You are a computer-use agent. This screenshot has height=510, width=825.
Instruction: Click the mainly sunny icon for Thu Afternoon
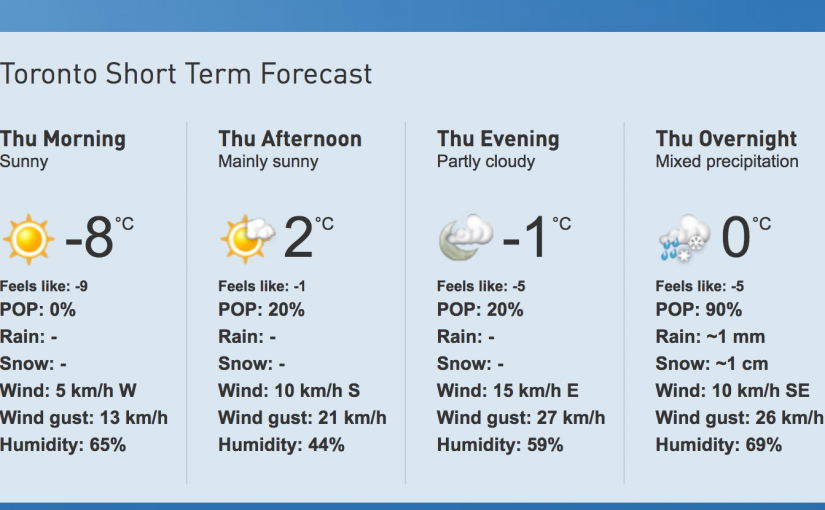pos(246,239)
